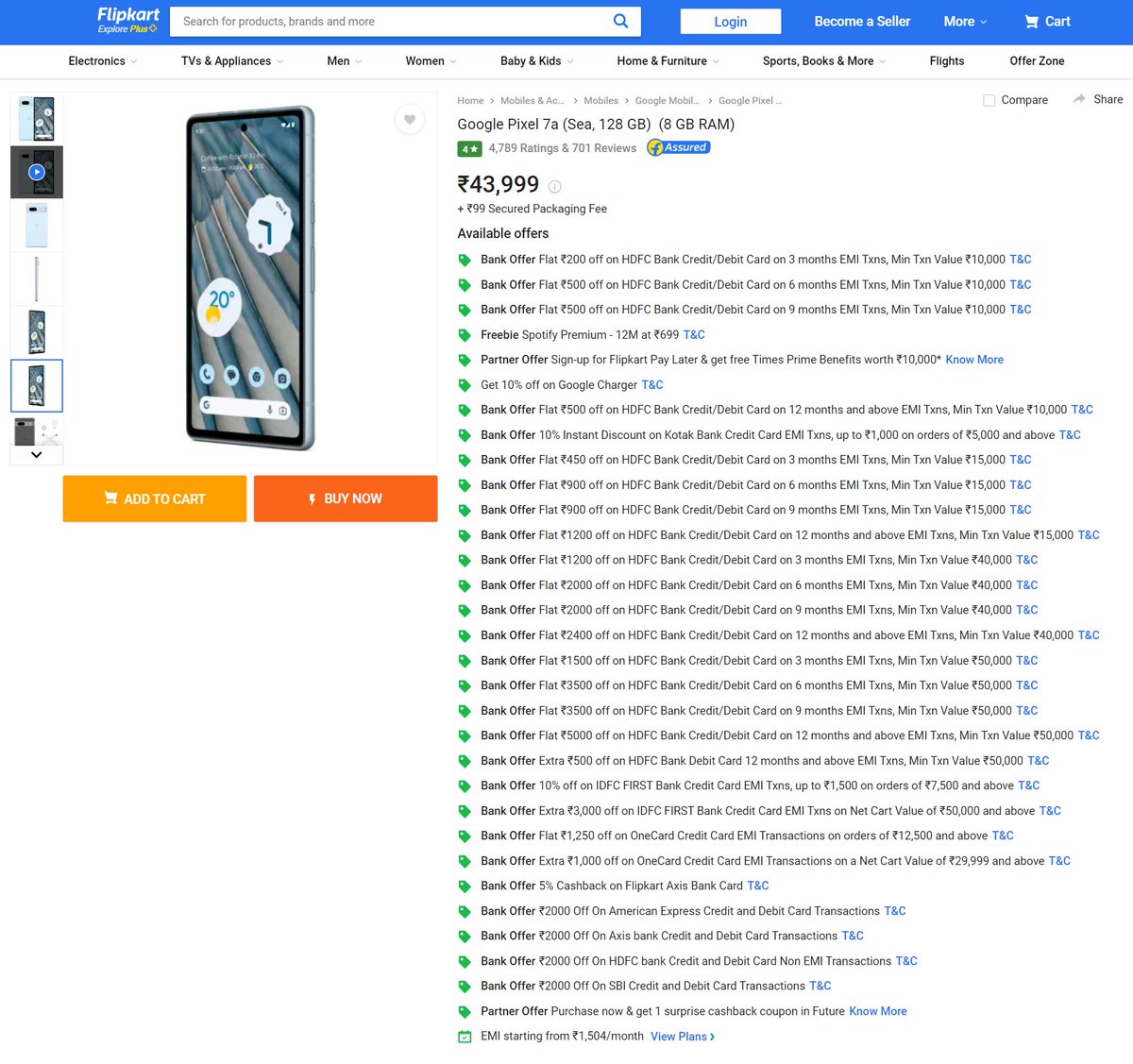Select the phone side profile thumbnail
The image size is (1133, 1064).
[37, 279]
